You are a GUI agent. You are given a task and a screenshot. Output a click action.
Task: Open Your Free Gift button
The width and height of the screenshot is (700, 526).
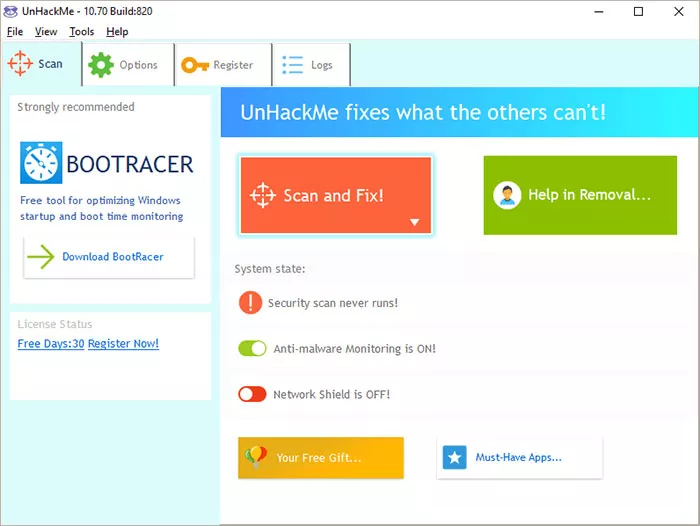pos(321,458)
